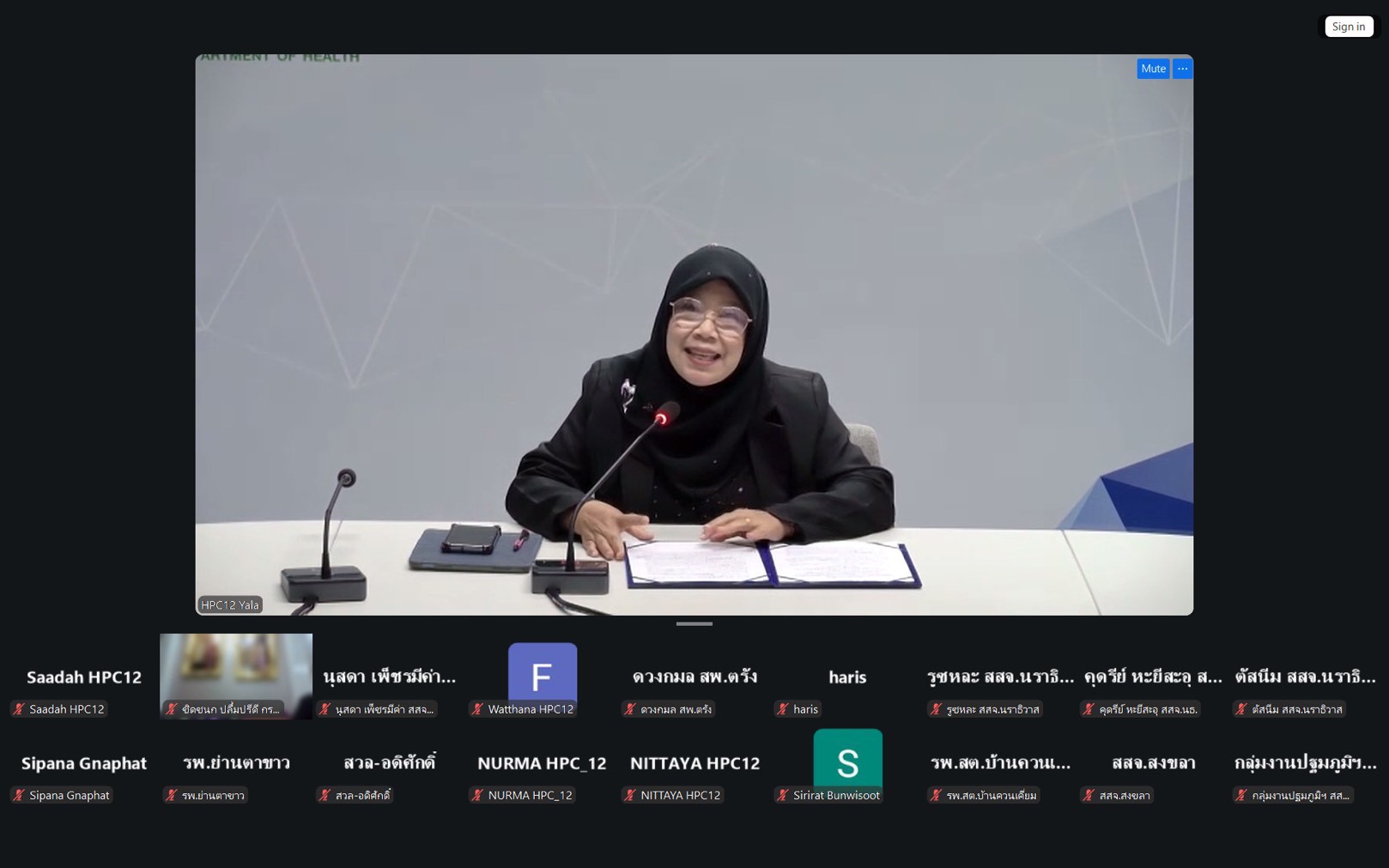Select the สวล-อดิศักดิ์ participant tile
The width and height of the screenshot is (1389, 868).
coord(389,763)
